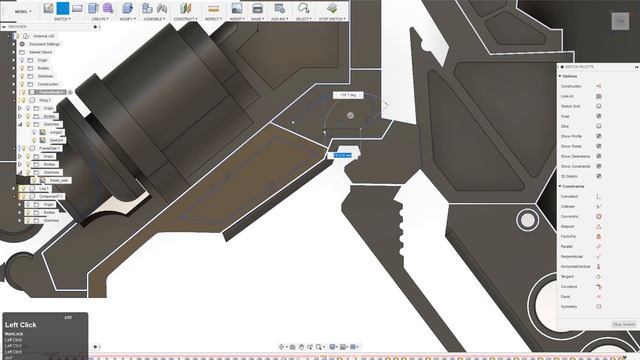
Task: Open the MODIFY menu
Action: 127,19
